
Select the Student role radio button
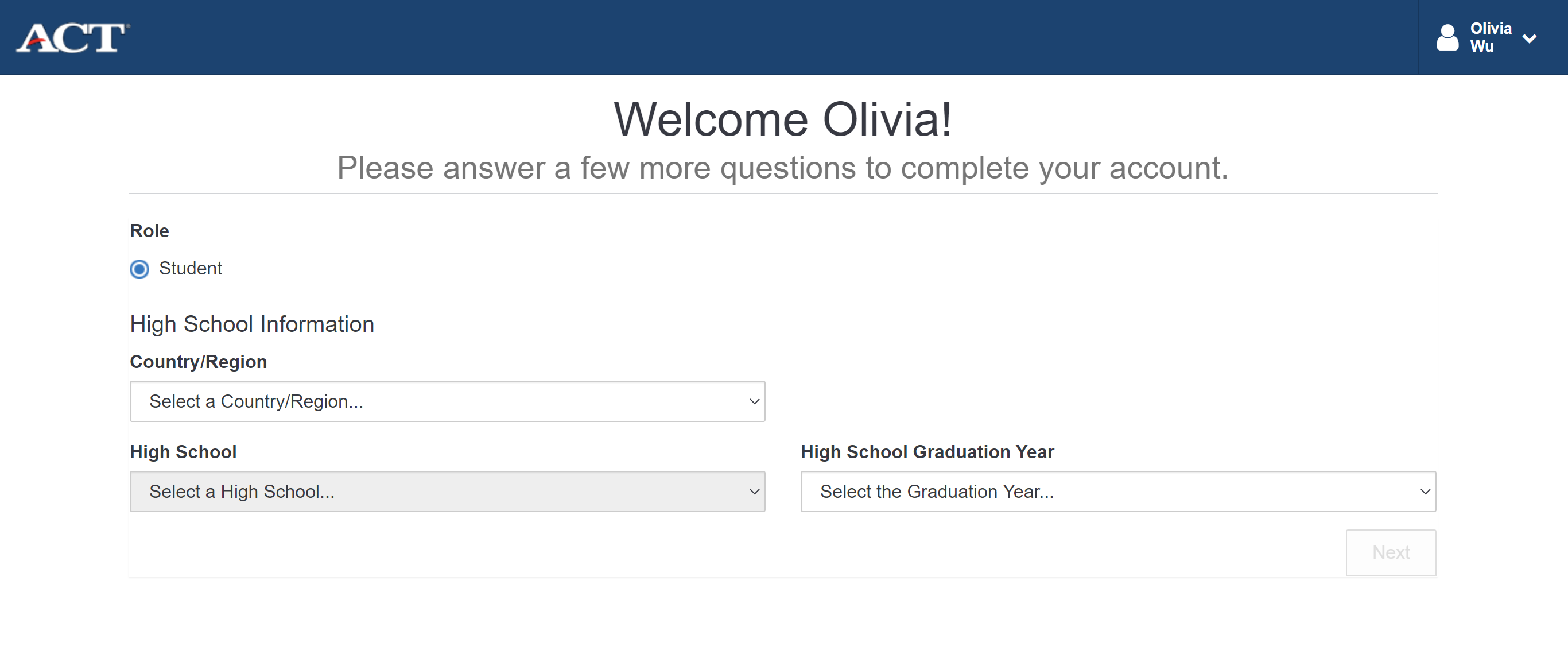[x=139, y=269]
